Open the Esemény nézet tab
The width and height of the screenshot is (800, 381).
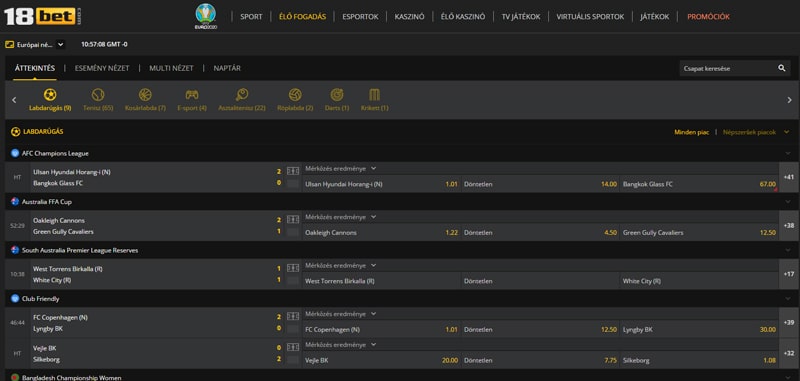pyautogui.click(x=102, y=68)
